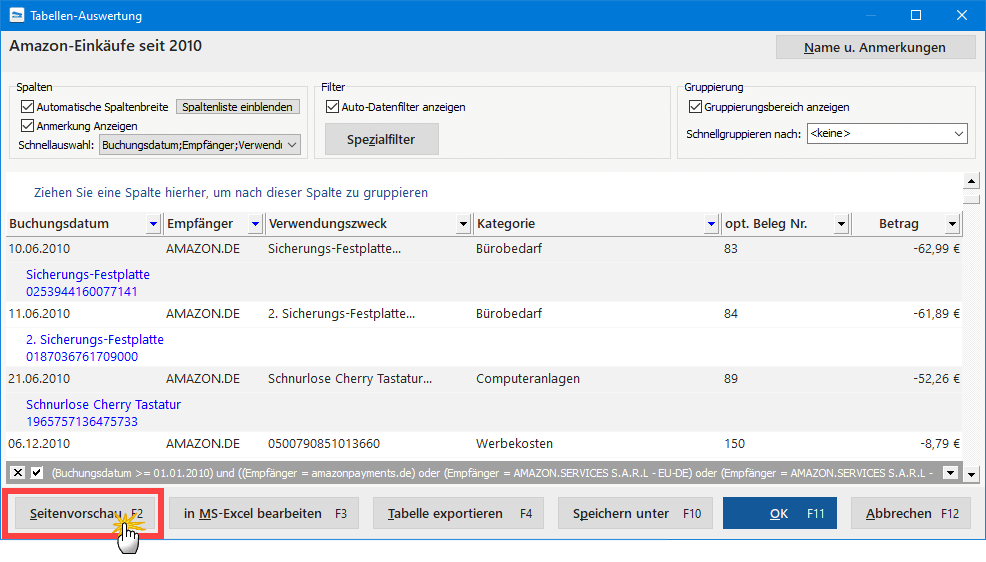Expand the Schnellauswahl dropdown
986x562 pixels.
[292, 145]
